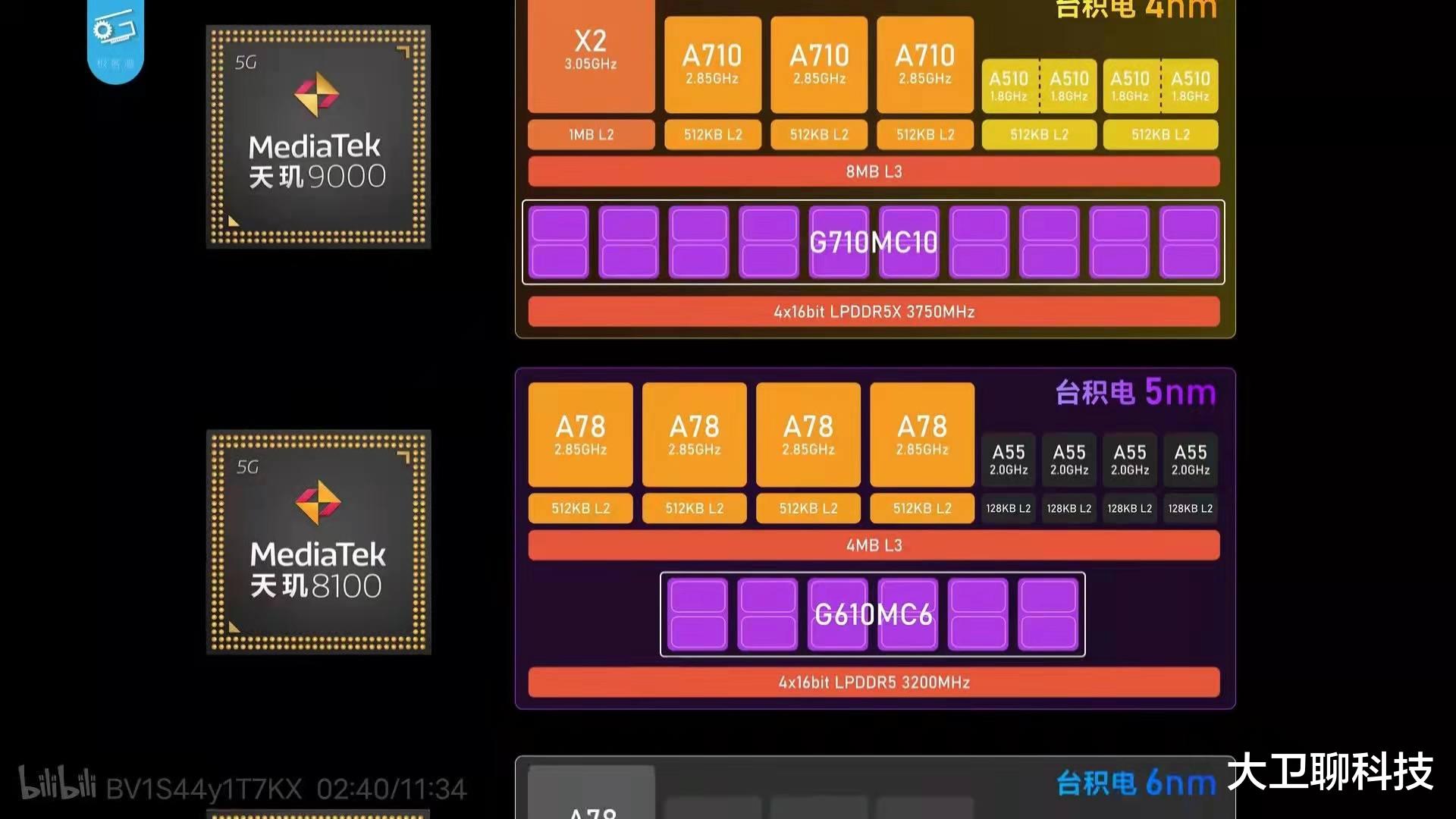Click the 1MB L2 cache block
Image resolution: width=1456 pixels, height=819 pixels.
tap(591, 135)
